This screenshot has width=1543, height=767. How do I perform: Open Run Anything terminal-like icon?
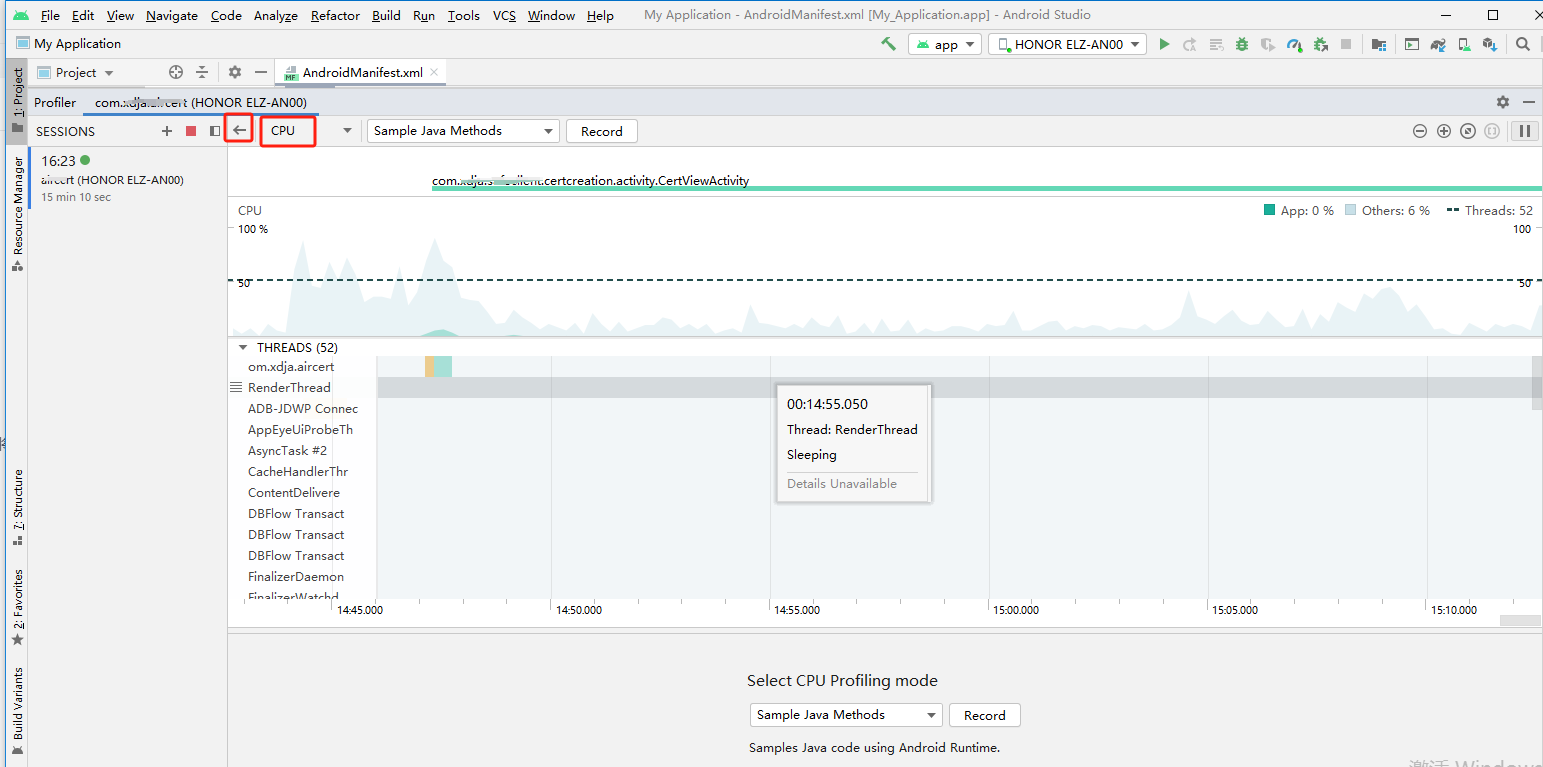[1412, 44]
